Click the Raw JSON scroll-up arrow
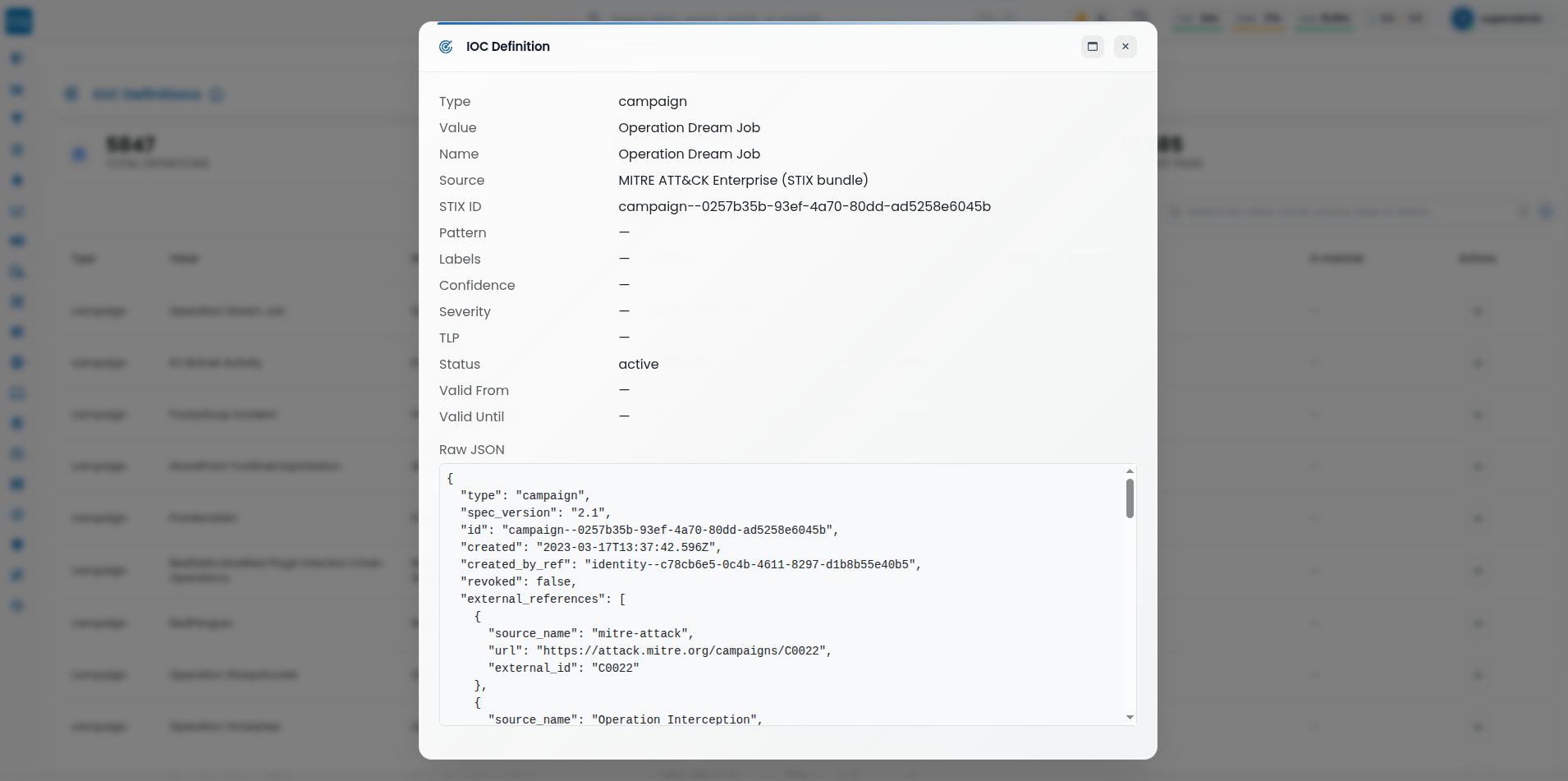Screen dimensions: 1568x781 coord(1130,471)
